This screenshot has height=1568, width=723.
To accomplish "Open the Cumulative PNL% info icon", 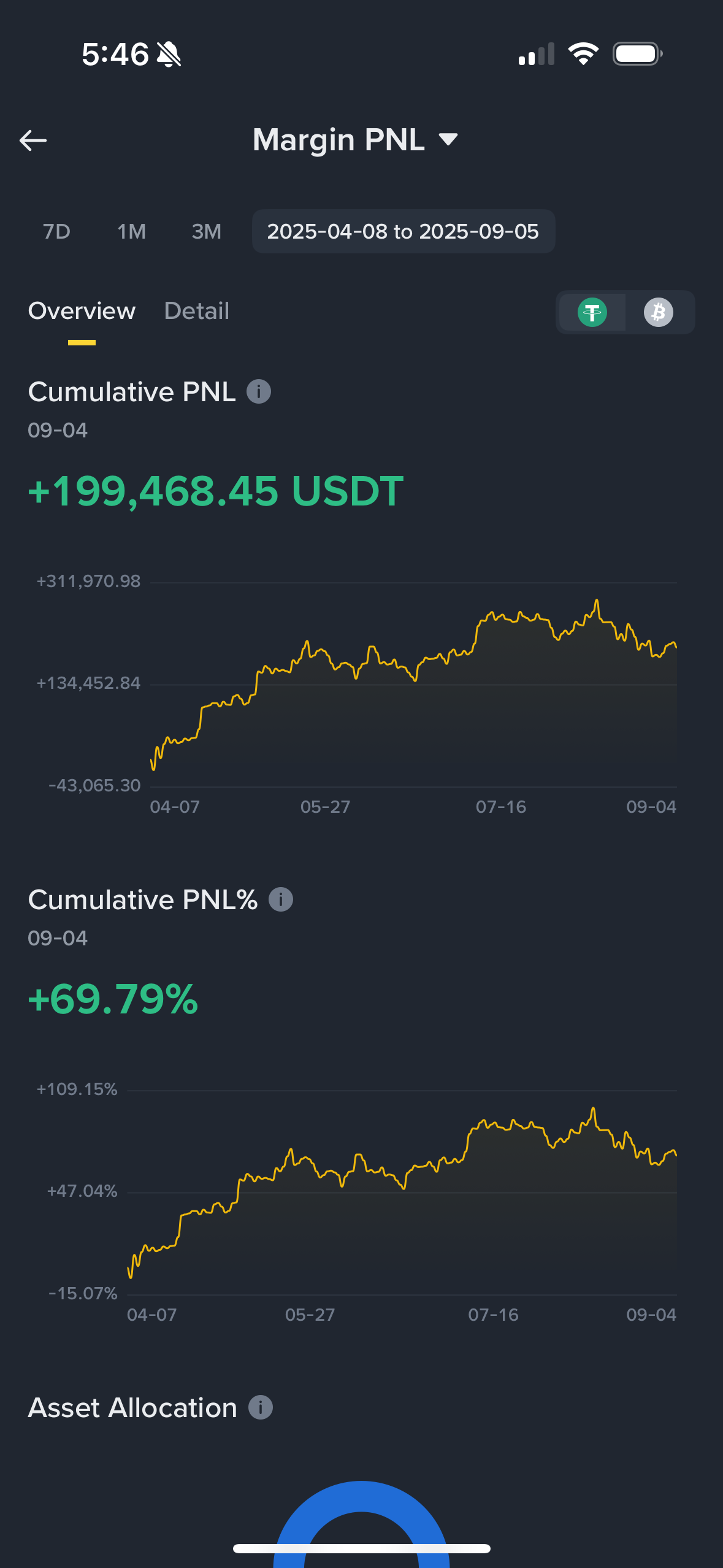I will coord(281,899).
